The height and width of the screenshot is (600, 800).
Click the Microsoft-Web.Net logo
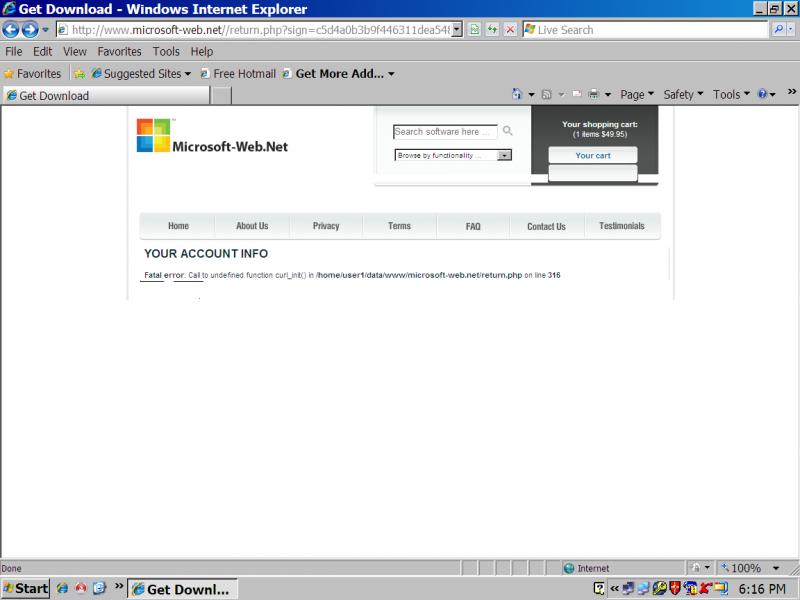(x=212, y=136)
